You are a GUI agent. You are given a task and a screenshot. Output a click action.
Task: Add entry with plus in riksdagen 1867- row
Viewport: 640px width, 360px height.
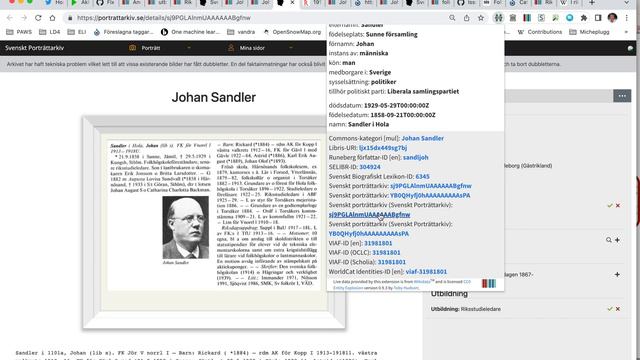tap(617, 275)
